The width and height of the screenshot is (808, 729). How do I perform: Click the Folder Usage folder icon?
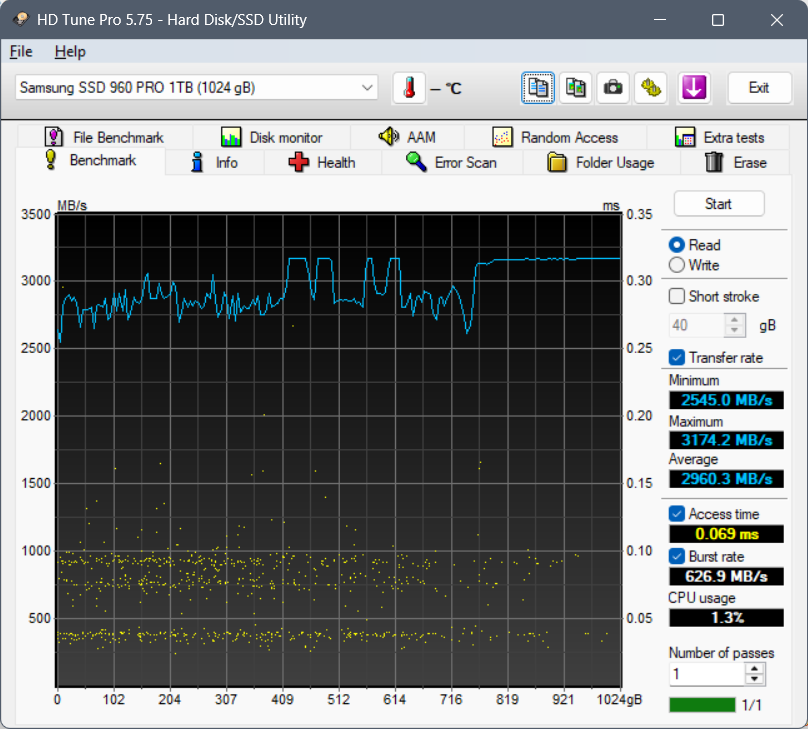557,162
